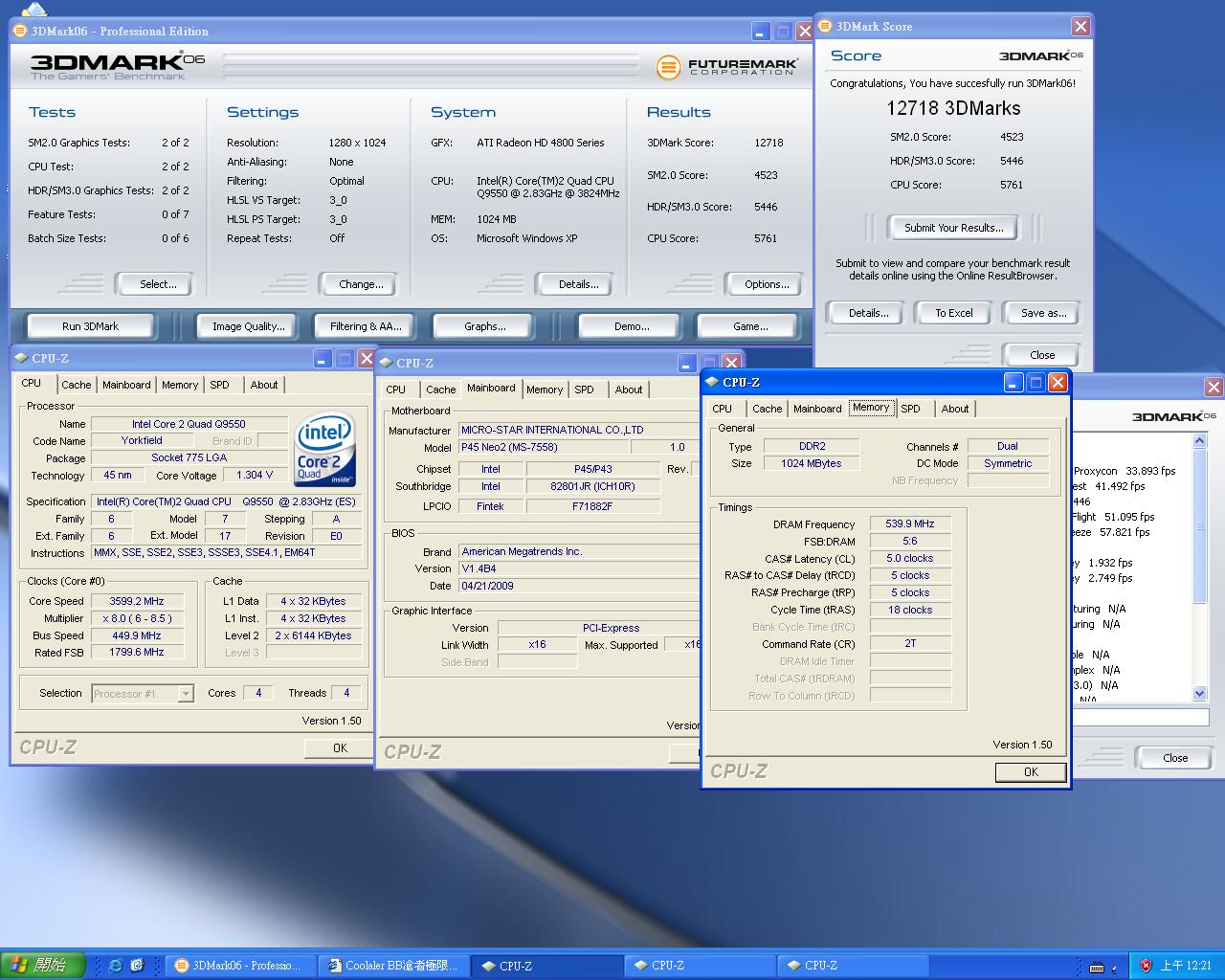Open the Windows Start button
Viewport: 1225px width, 980px height.
[42, 965]
